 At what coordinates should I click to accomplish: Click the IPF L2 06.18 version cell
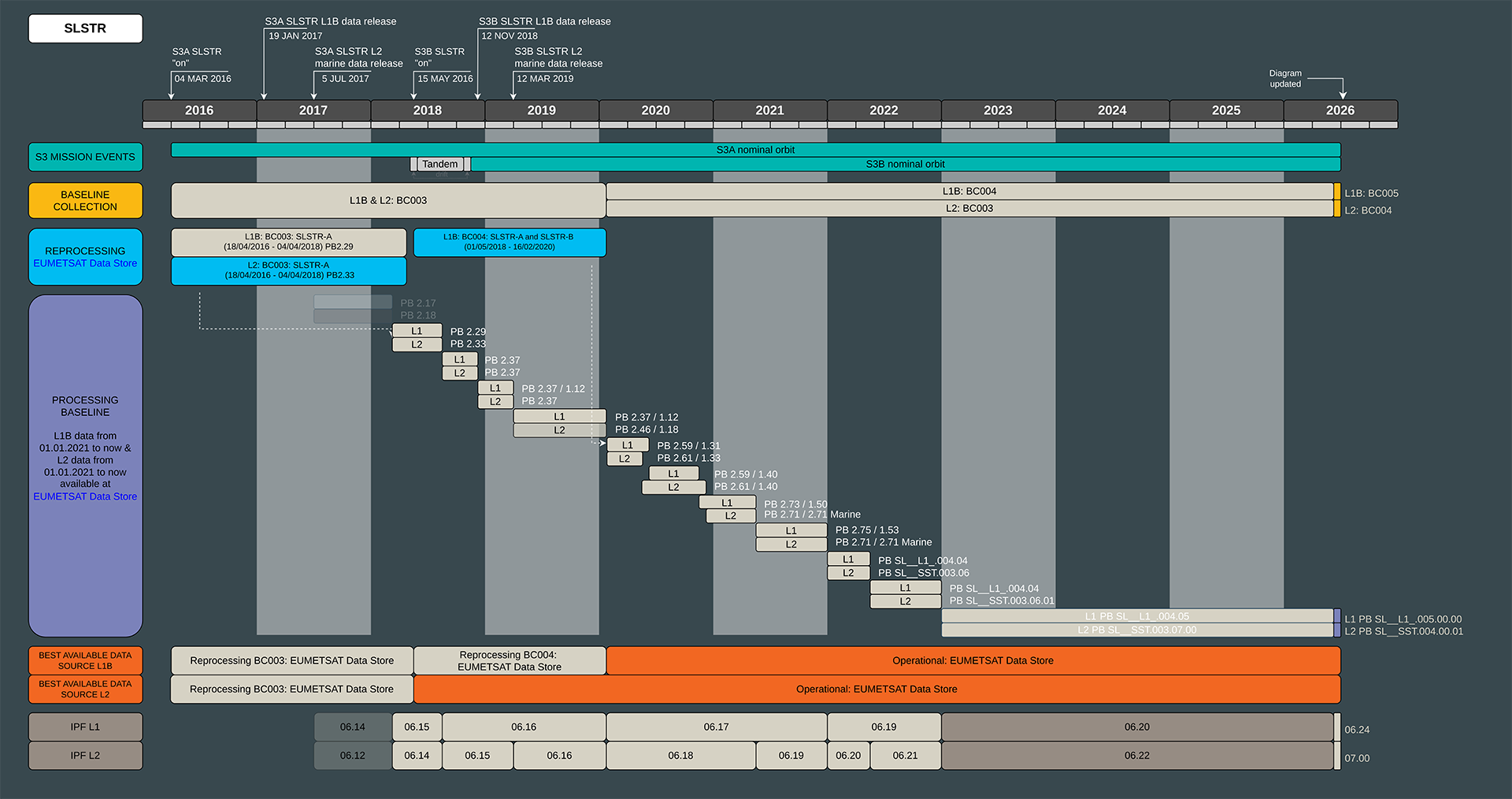681,756
